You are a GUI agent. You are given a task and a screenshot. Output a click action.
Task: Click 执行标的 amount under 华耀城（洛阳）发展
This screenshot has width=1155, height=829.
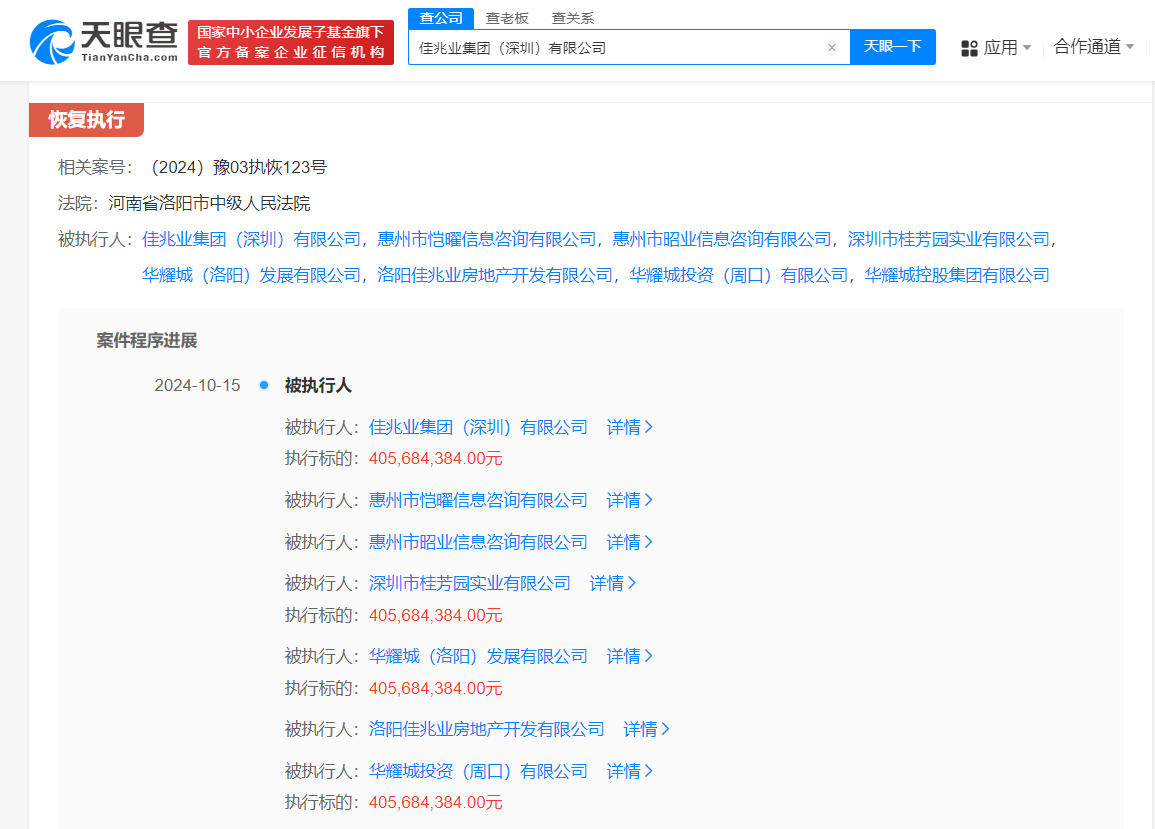pos(435,688)
